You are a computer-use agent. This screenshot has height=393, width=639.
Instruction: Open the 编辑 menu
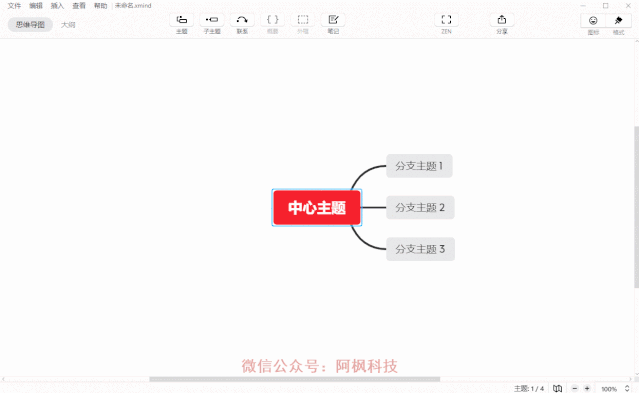click(36, 6)
